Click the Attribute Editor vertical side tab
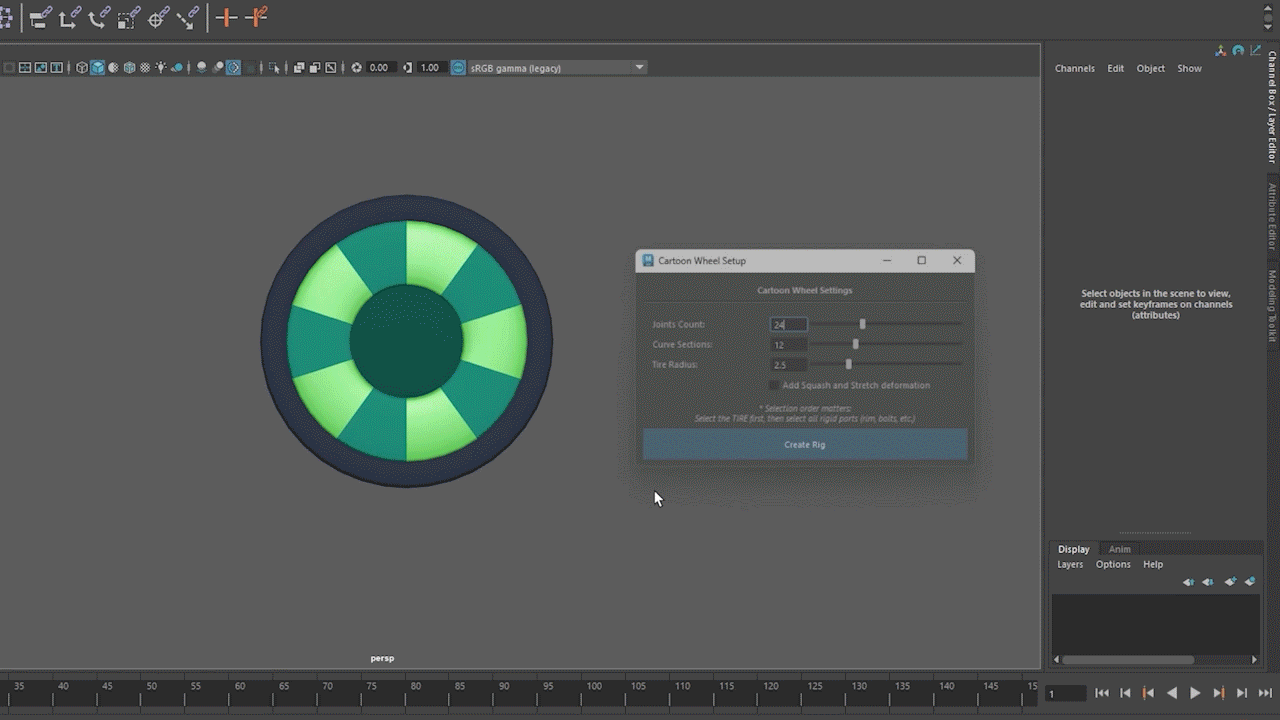This screenshot has height=720, width=1280. point(1272,217)
